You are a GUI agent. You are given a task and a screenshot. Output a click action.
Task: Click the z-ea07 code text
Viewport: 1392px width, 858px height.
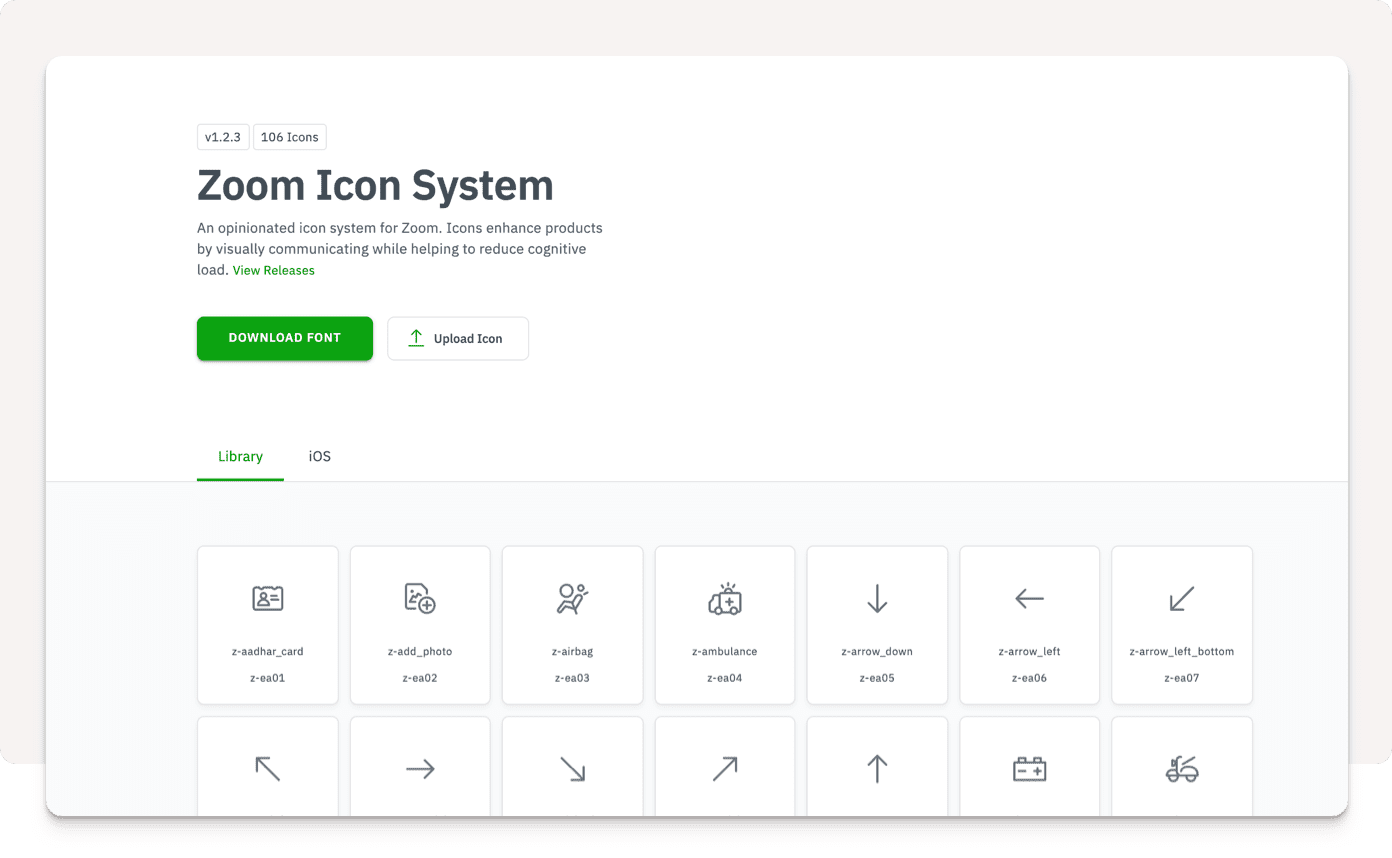point(1182,678)
